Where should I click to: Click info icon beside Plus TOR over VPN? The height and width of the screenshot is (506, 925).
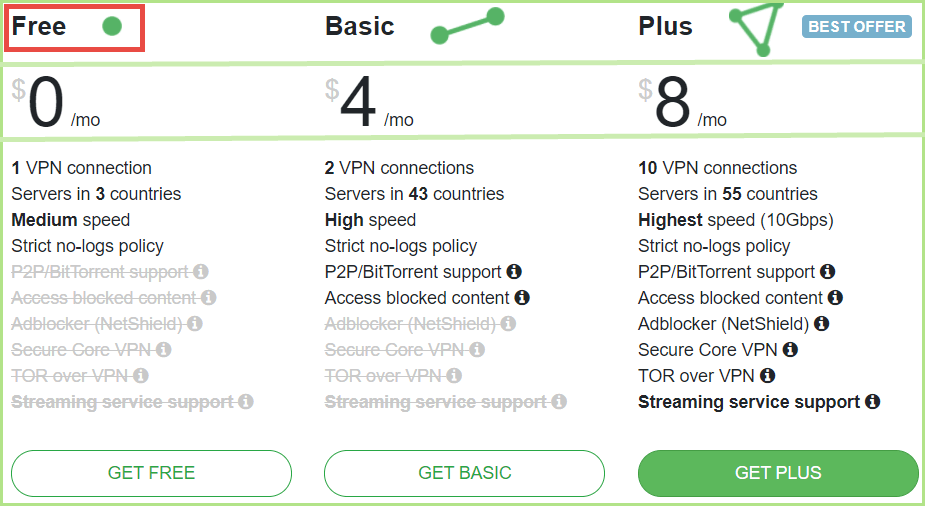coord(767,376)
